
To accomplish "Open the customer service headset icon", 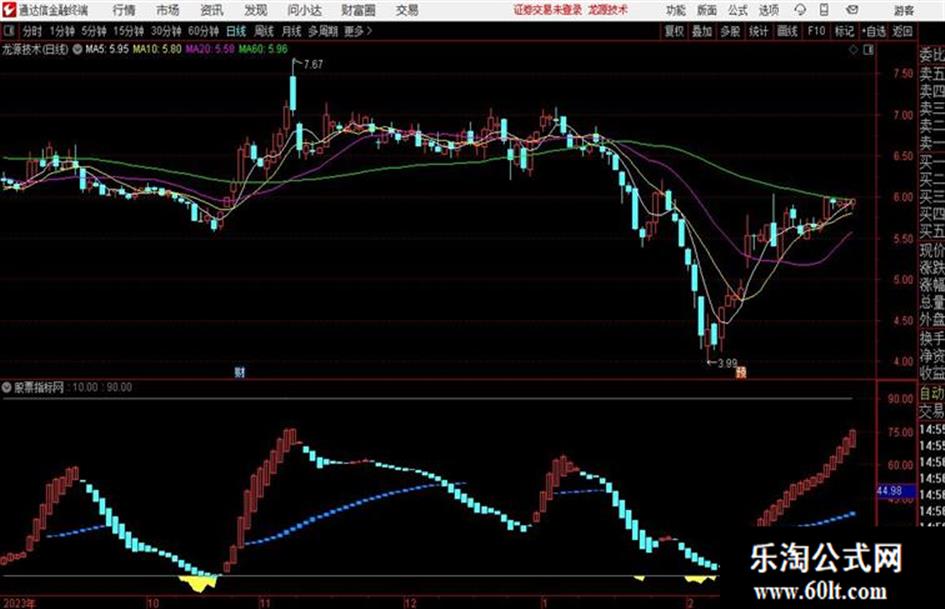I will point(800,10).
